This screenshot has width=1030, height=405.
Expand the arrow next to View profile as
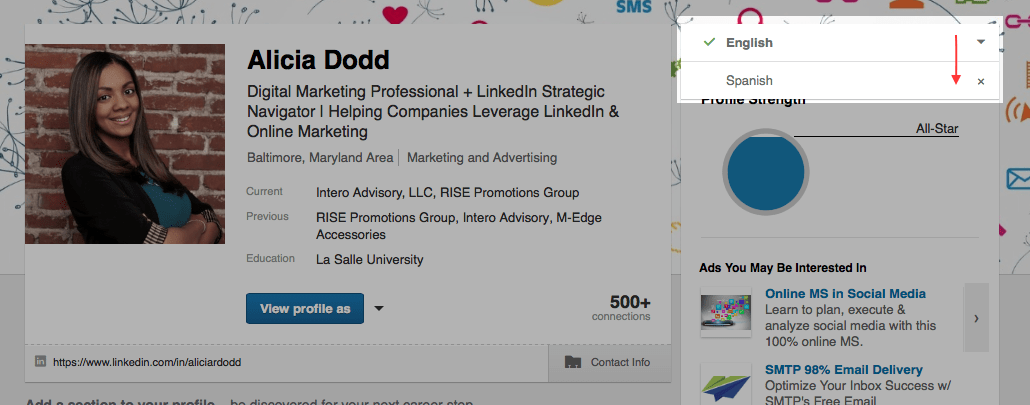point(379,309)
